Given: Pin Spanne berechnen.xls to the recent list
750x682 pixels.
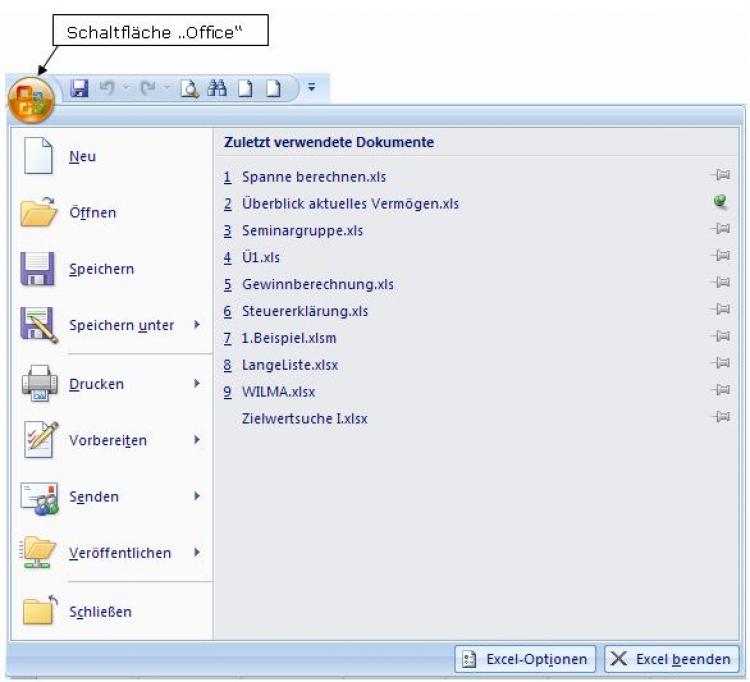Looking at the screenshot, I should [x=719, y=176].
